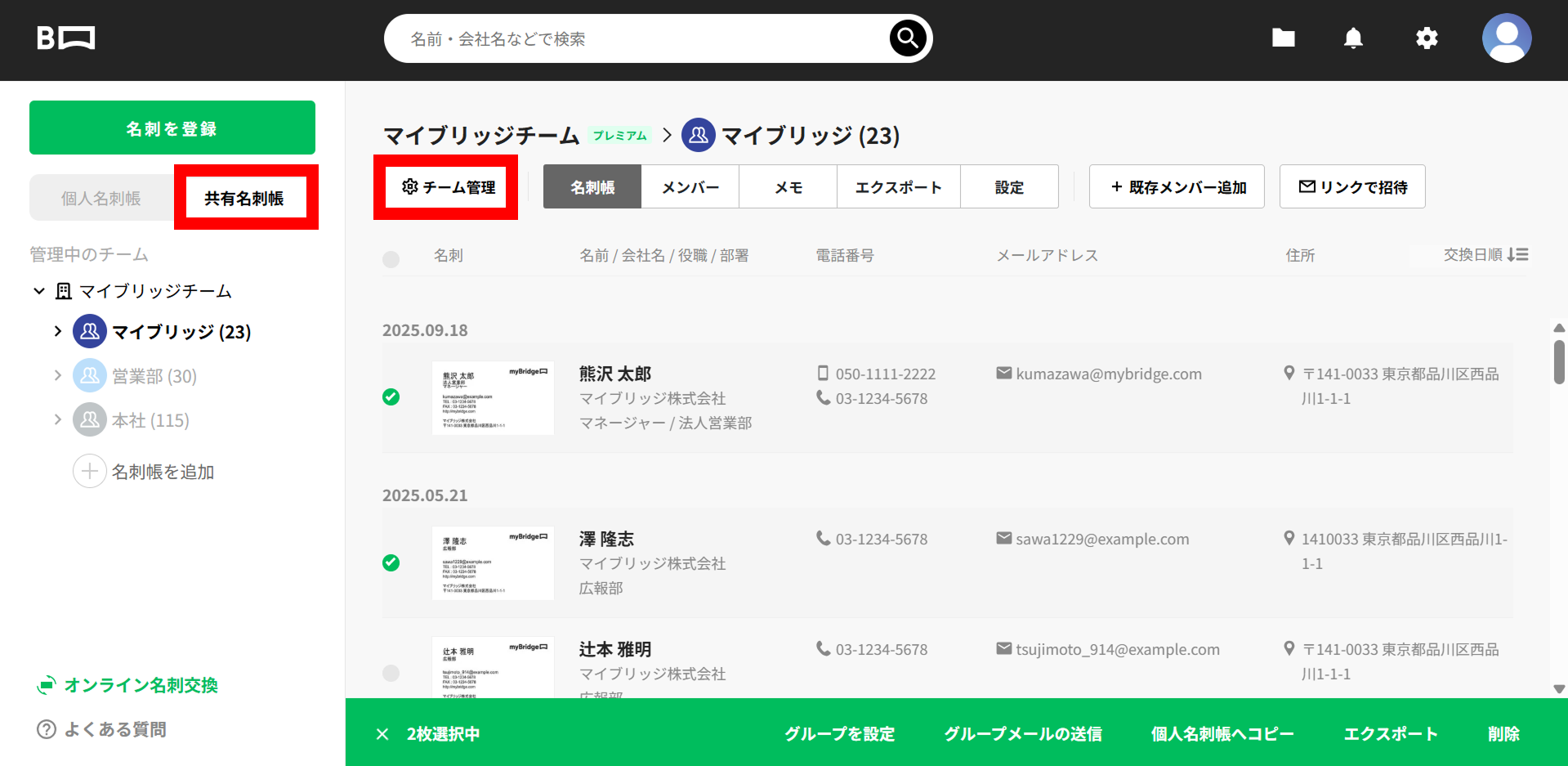Screen dimensions: 1568x766
Task: Click the マイブリッジ team icon in the breadcrumb
Action: click(699, 135)
